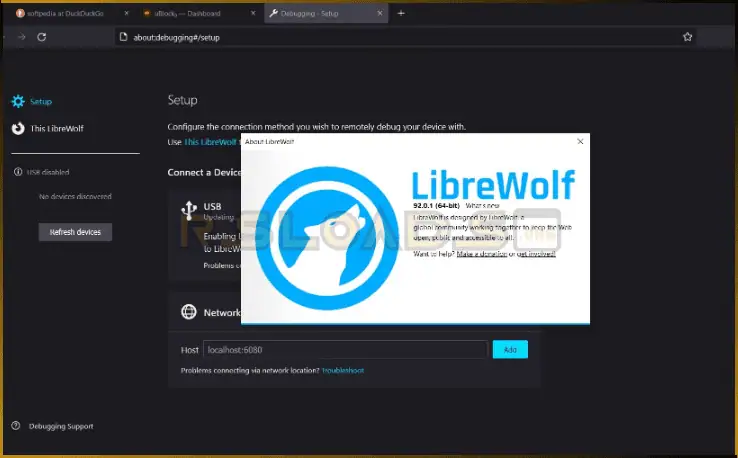Select the Debugging - Setup tab
738x458 pixels.
(x=326, y=13)
